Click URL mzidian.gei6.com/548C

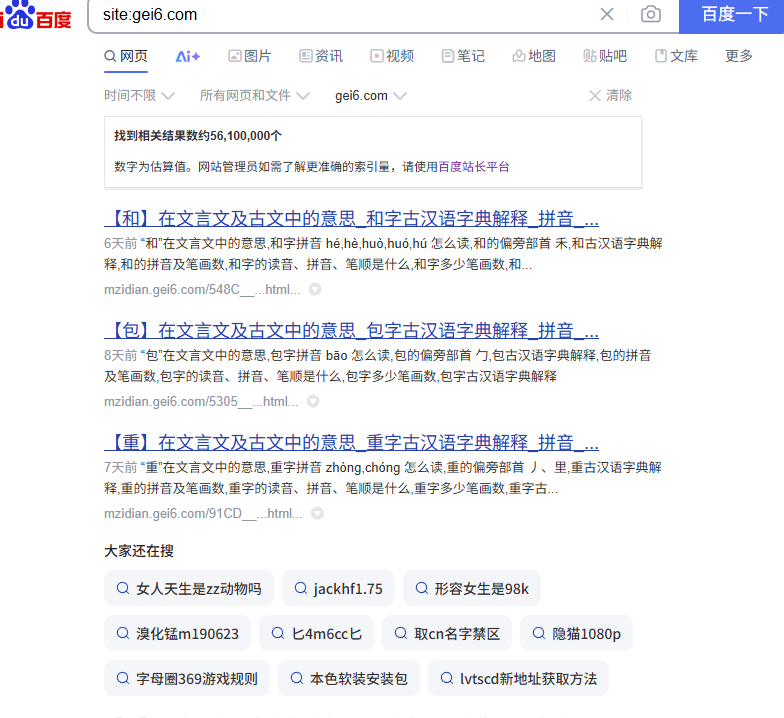tap(202, 290)
